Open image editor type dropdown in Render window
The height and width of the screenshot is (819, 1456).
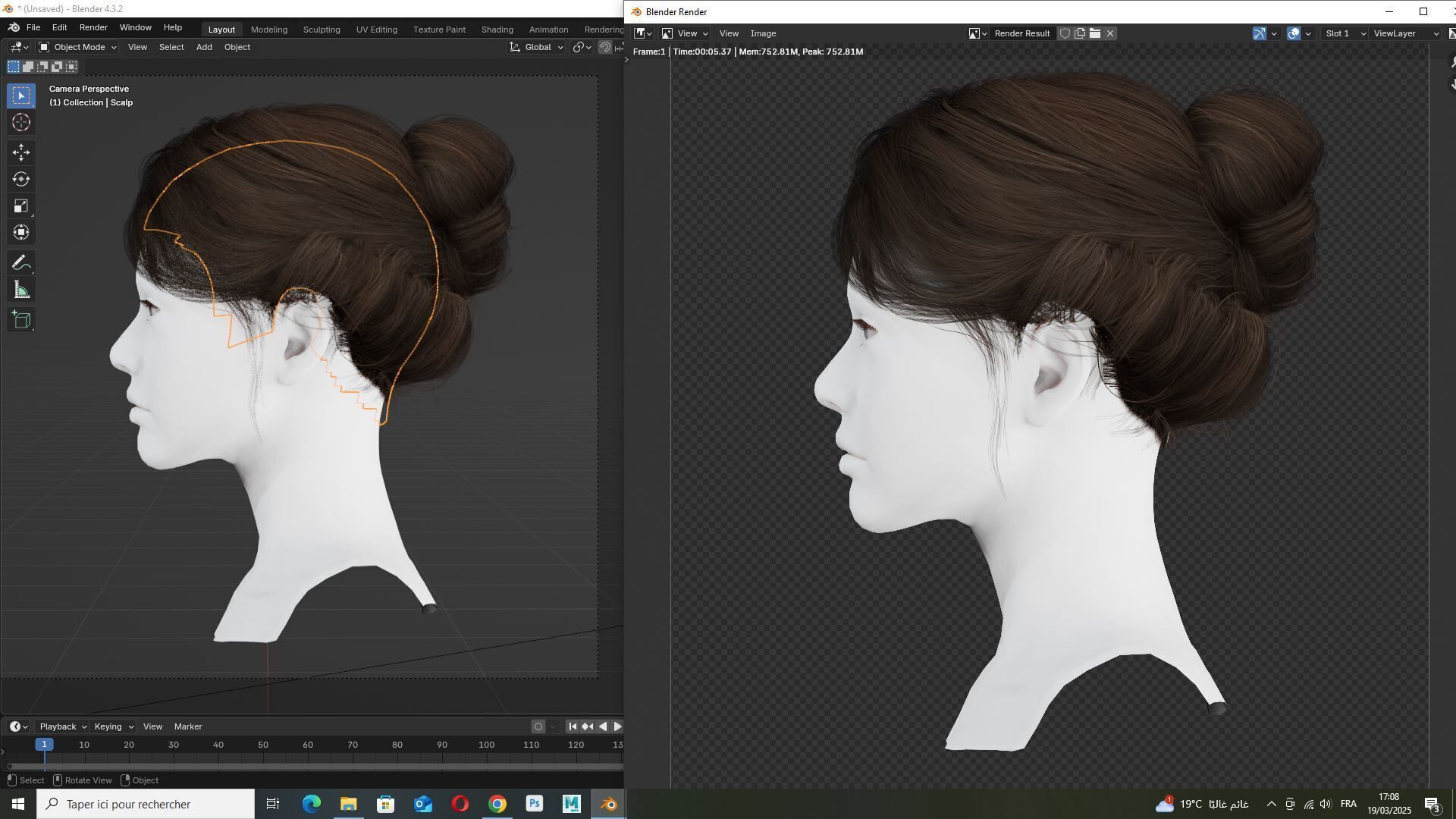click(643, 33)
